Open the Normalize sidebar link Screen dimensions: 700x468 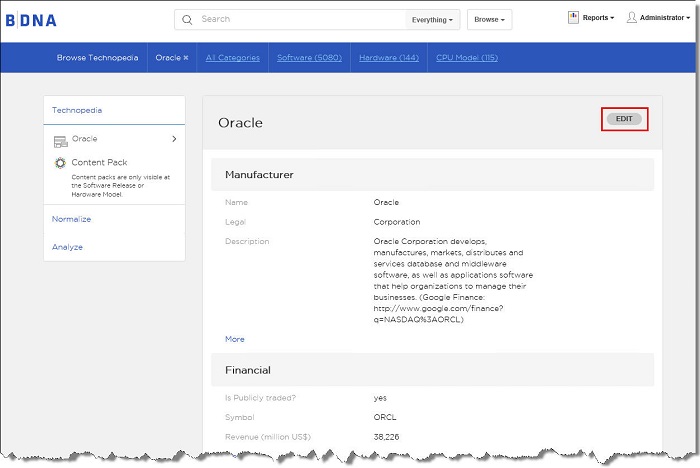pos(71,219)
